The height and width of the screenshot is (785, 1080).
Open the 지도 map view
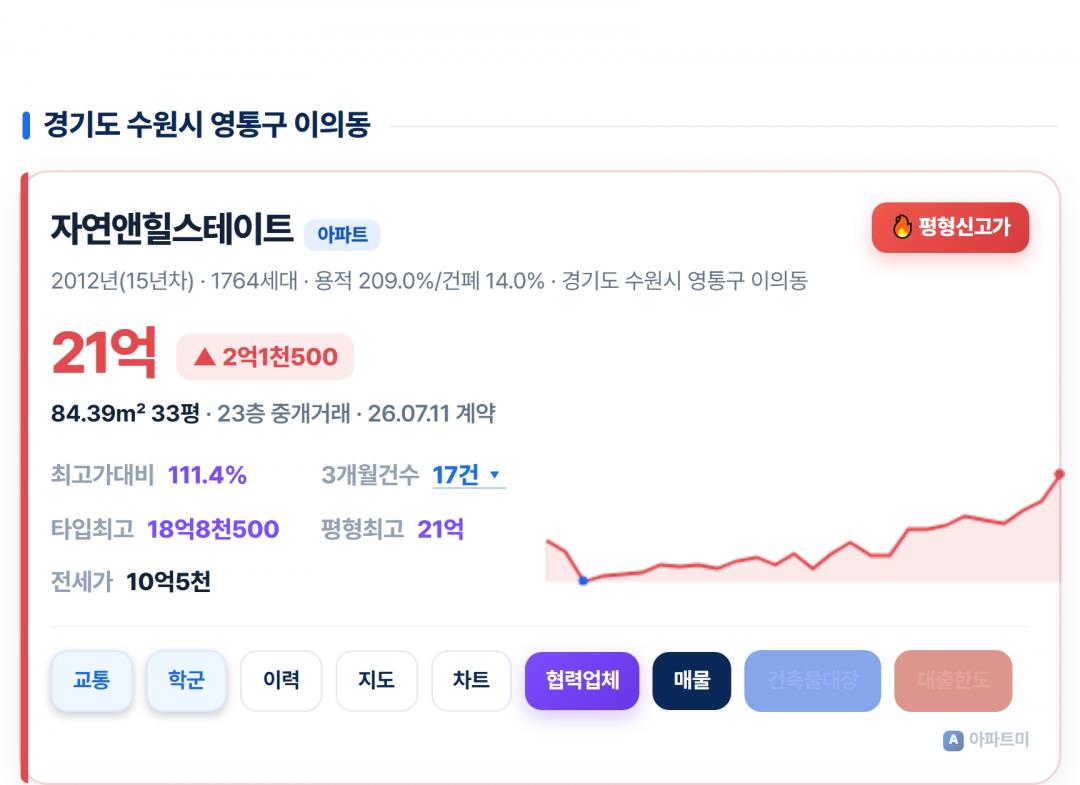point(376,680)
